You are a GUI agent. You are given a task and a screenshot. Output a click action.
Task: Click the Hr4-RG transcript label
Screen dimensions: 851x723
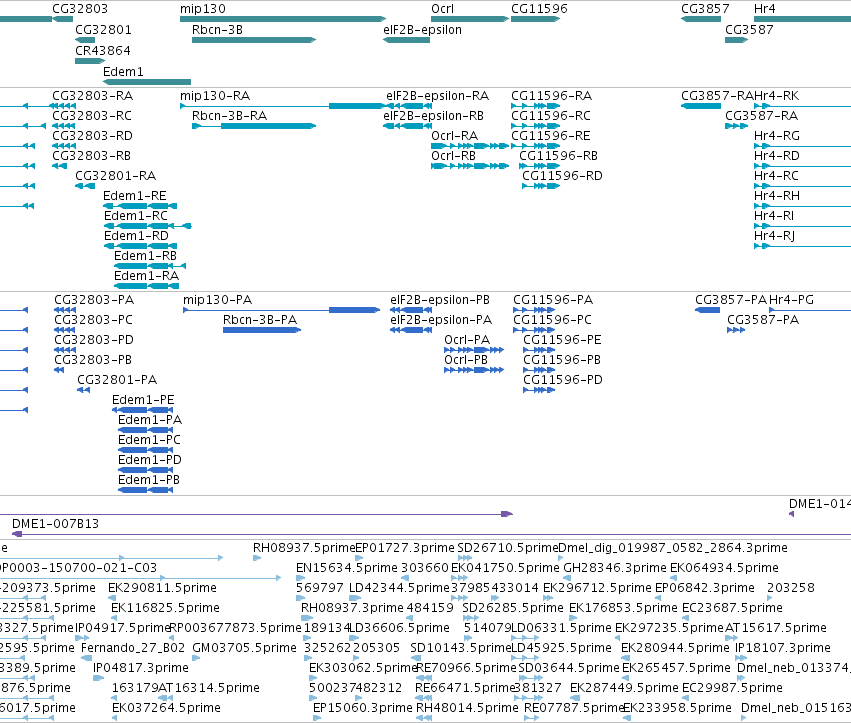click(777, 136)
